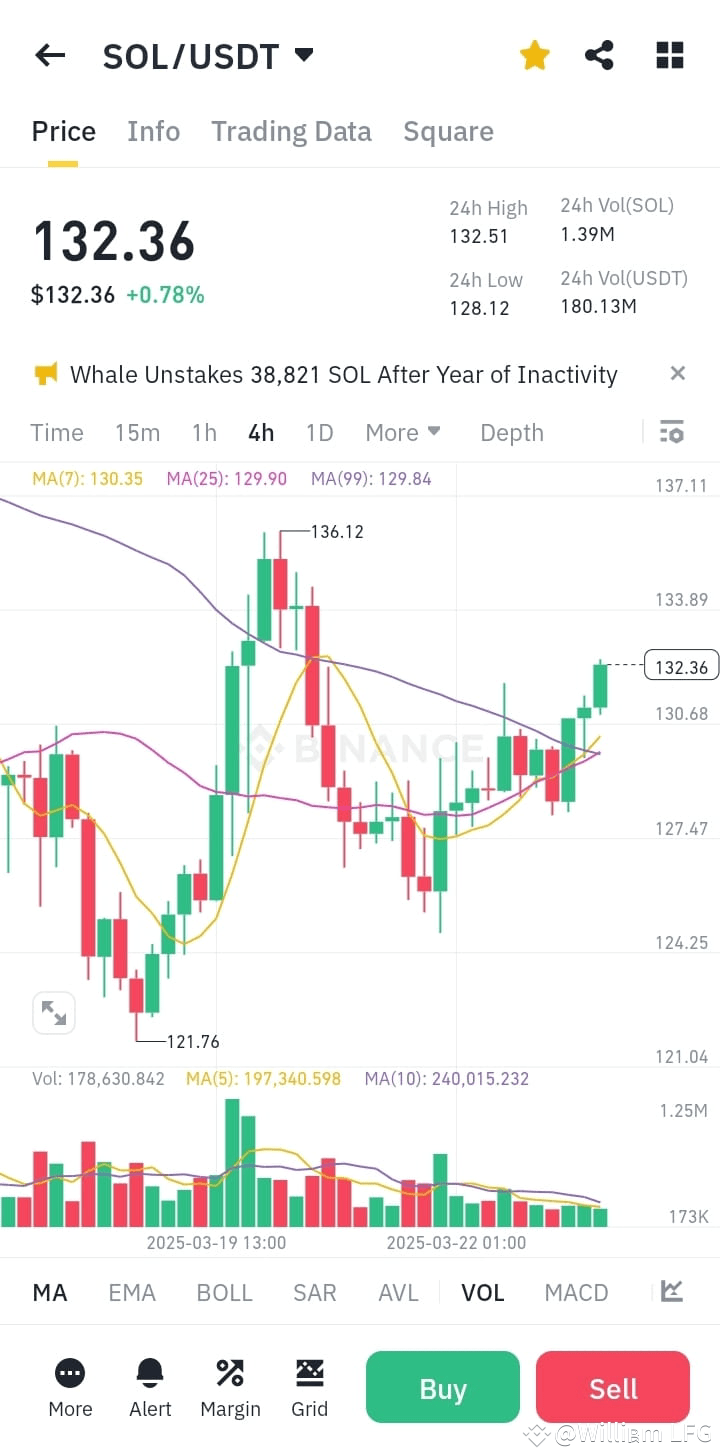Share the SOL/USDT chart
The image size is (720, 1456).
(x=599, y=55)
